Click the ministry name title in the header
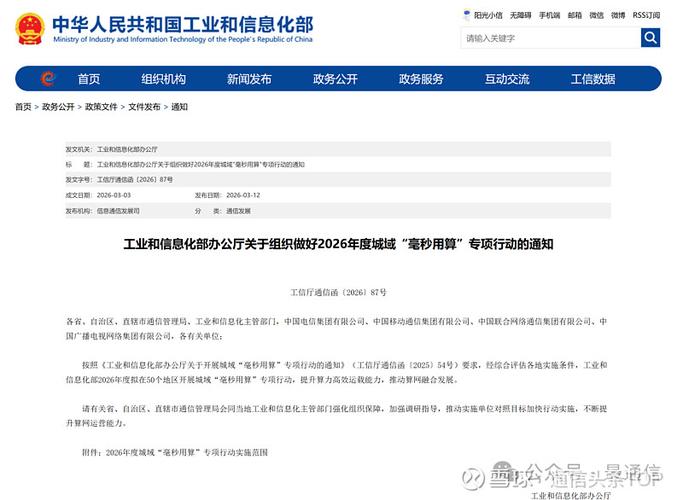 point(183,24)
